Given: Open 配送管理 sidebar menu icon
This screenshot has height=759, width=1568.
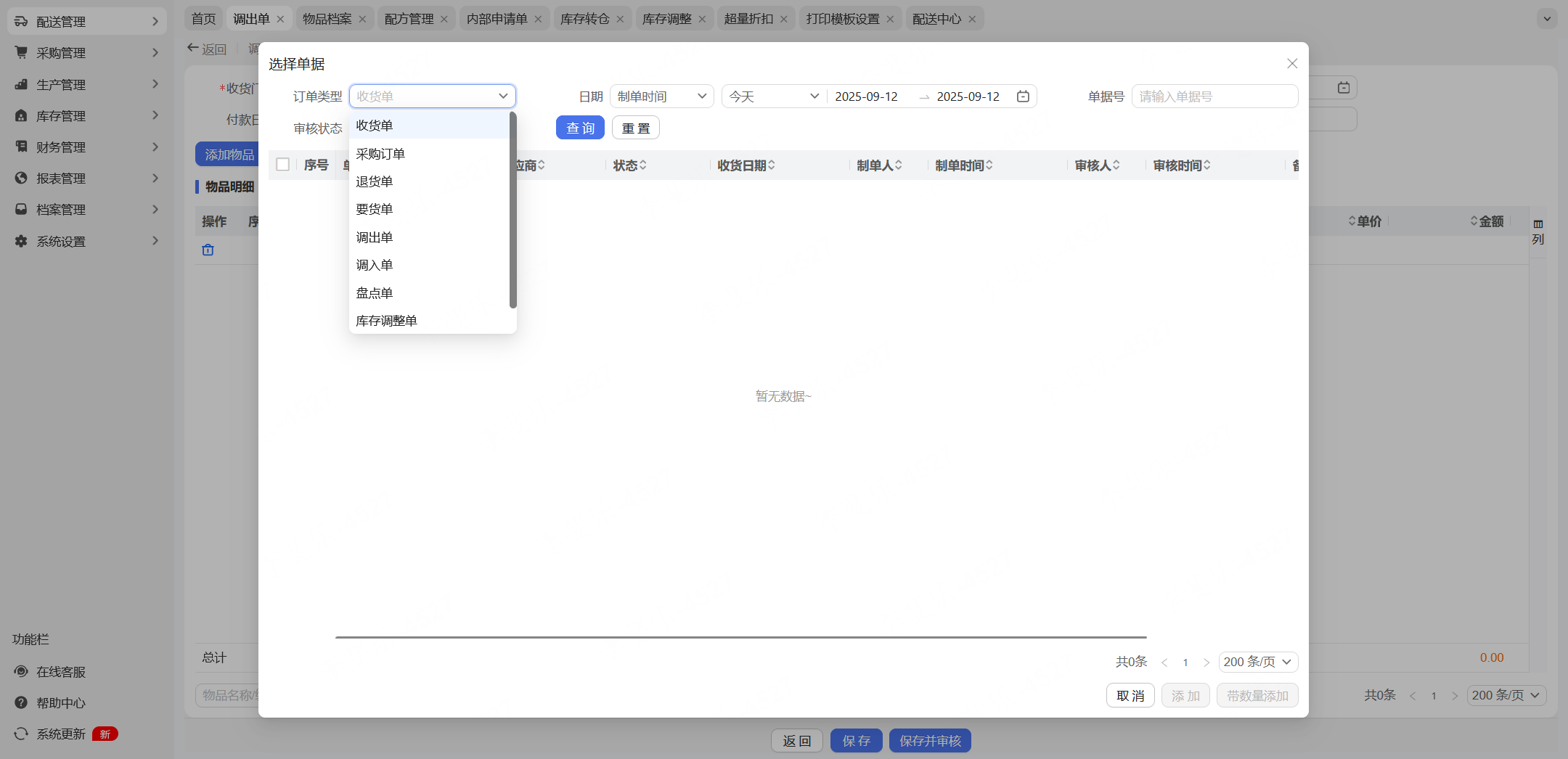Looking at the screenshot, I should pos(21,22).
